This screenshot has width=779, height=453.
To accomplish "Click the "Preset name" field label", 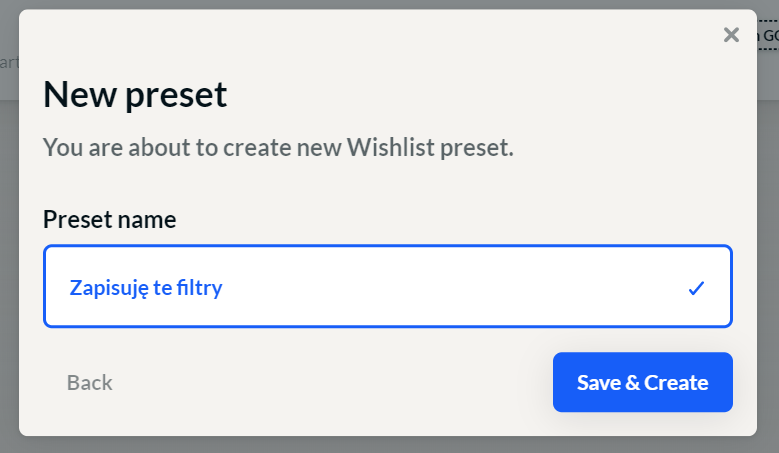I will [110, 219].
